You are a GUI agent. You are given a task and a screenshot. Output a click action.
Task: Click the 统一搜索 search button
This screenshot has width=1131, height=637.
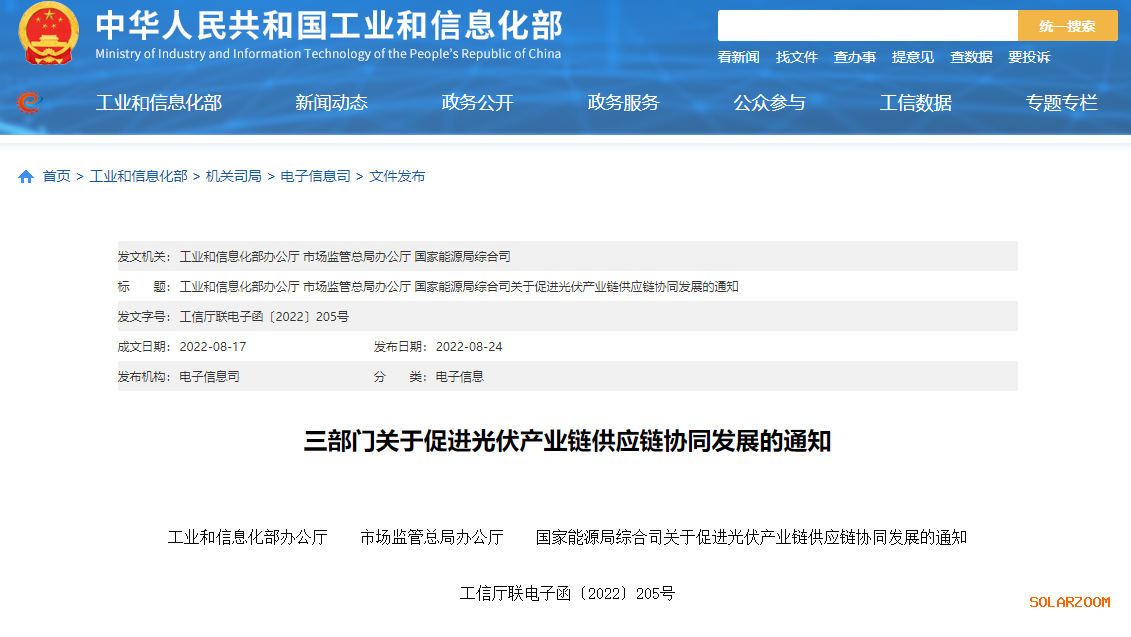point(1067,26)
